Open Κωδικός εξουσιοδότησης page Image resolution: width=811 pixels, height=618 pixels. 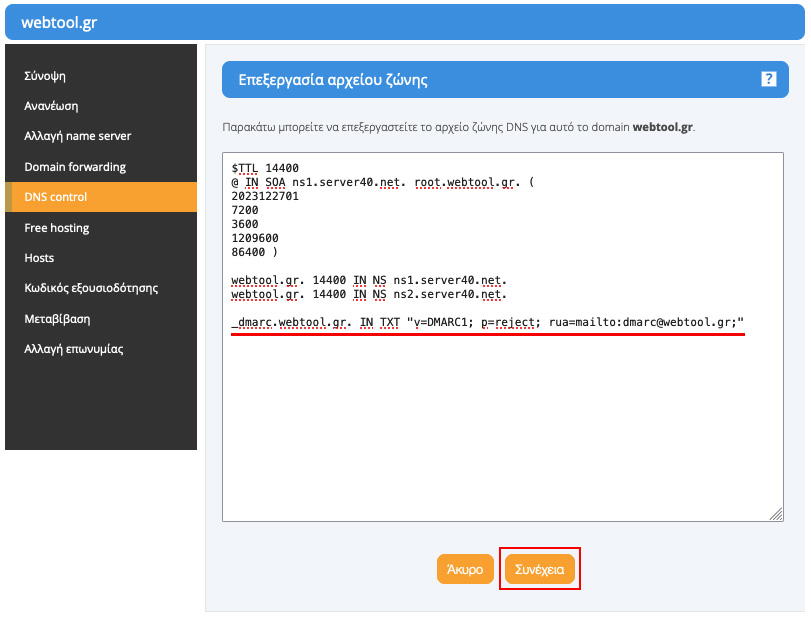pos(91,288)
